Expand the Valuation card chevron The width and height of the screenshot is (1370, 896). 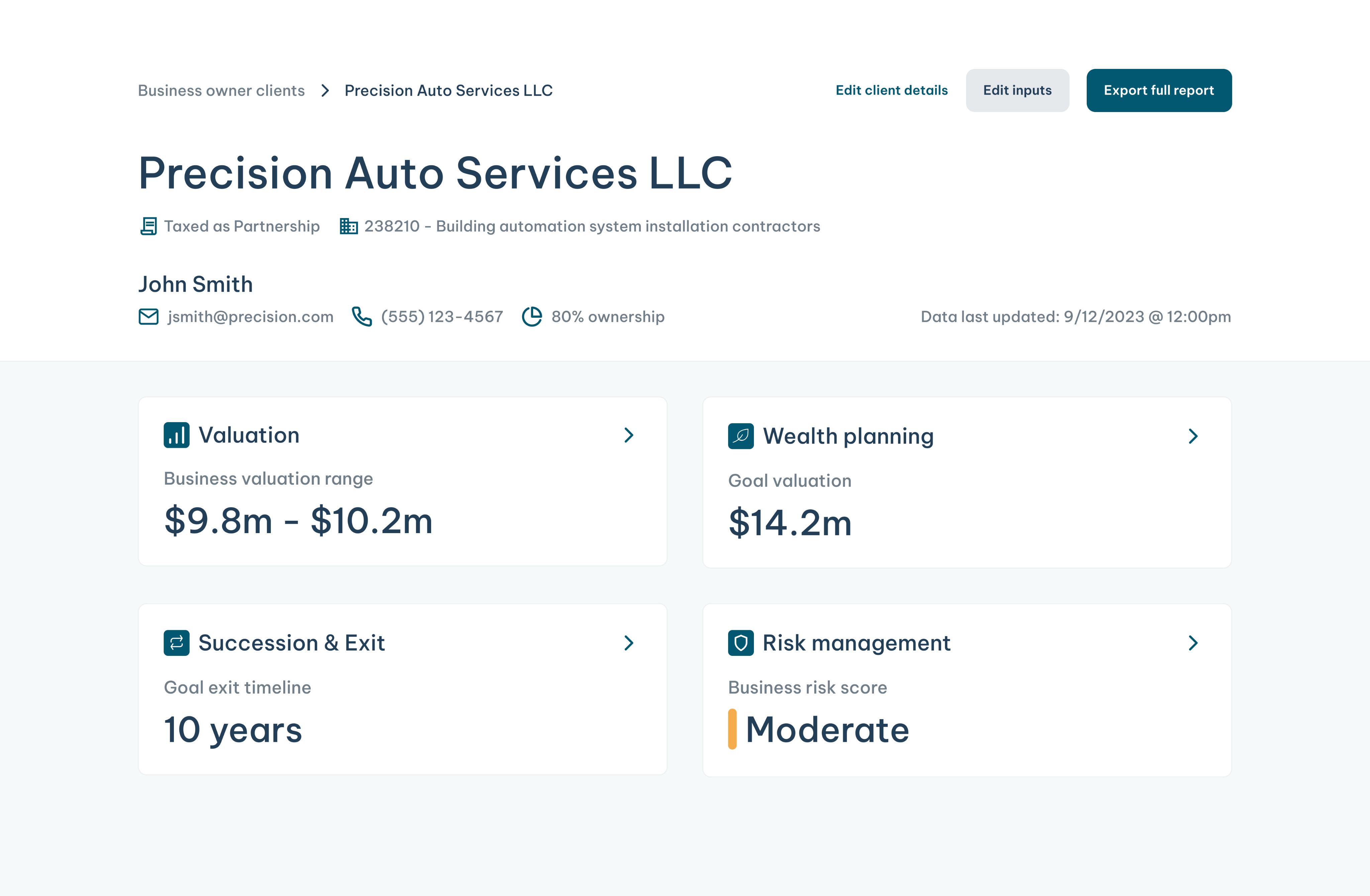(628, 435)
